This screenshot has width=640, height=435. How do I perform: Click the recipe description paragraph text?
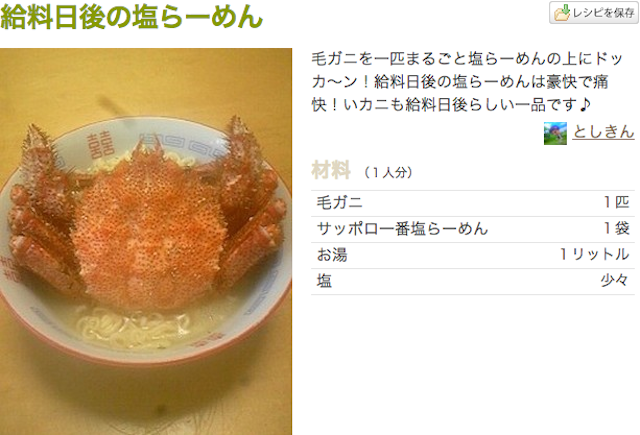tap(467, 82)
